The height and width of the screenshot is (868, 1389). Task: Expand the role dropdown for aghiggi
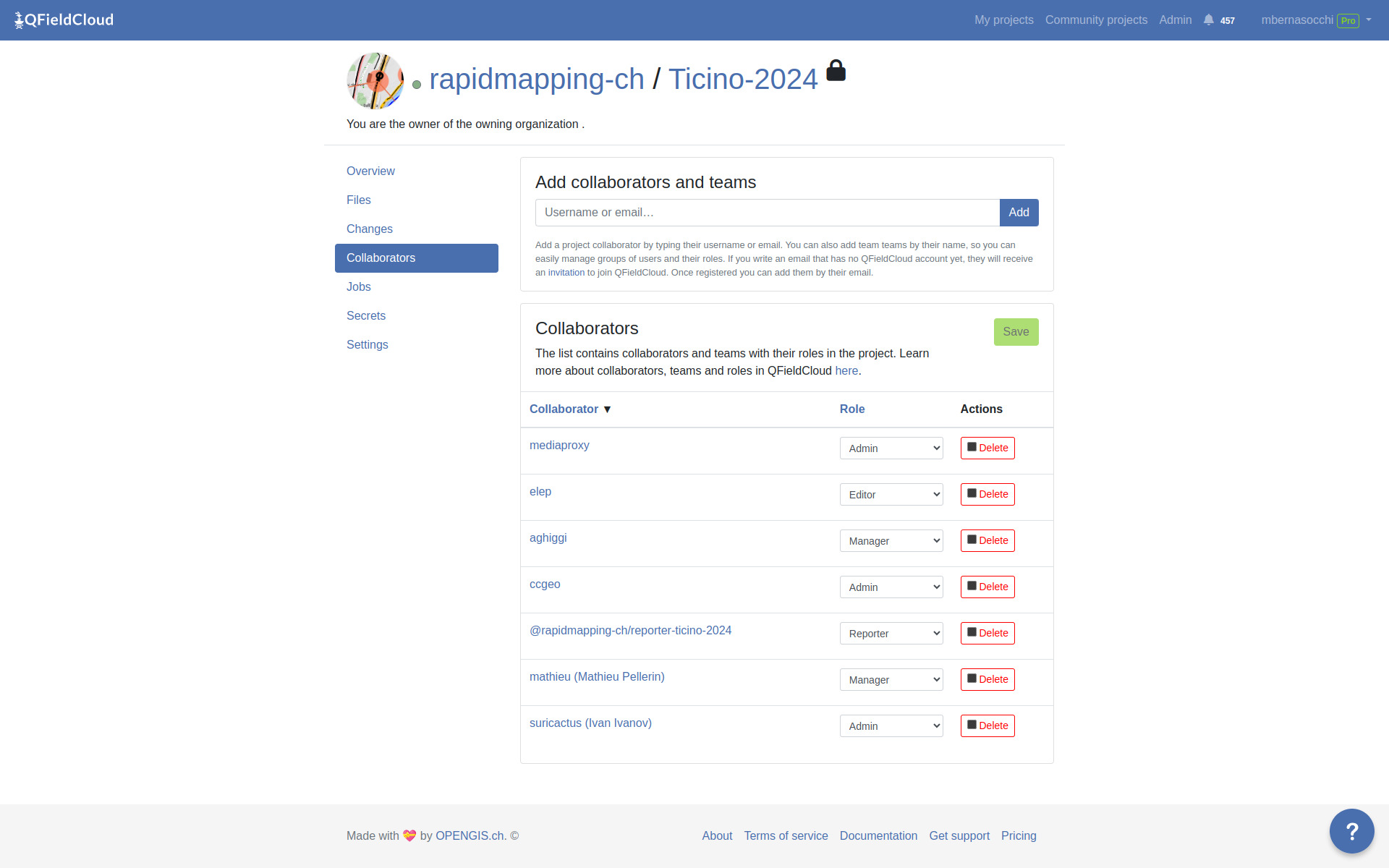(891, 541)
